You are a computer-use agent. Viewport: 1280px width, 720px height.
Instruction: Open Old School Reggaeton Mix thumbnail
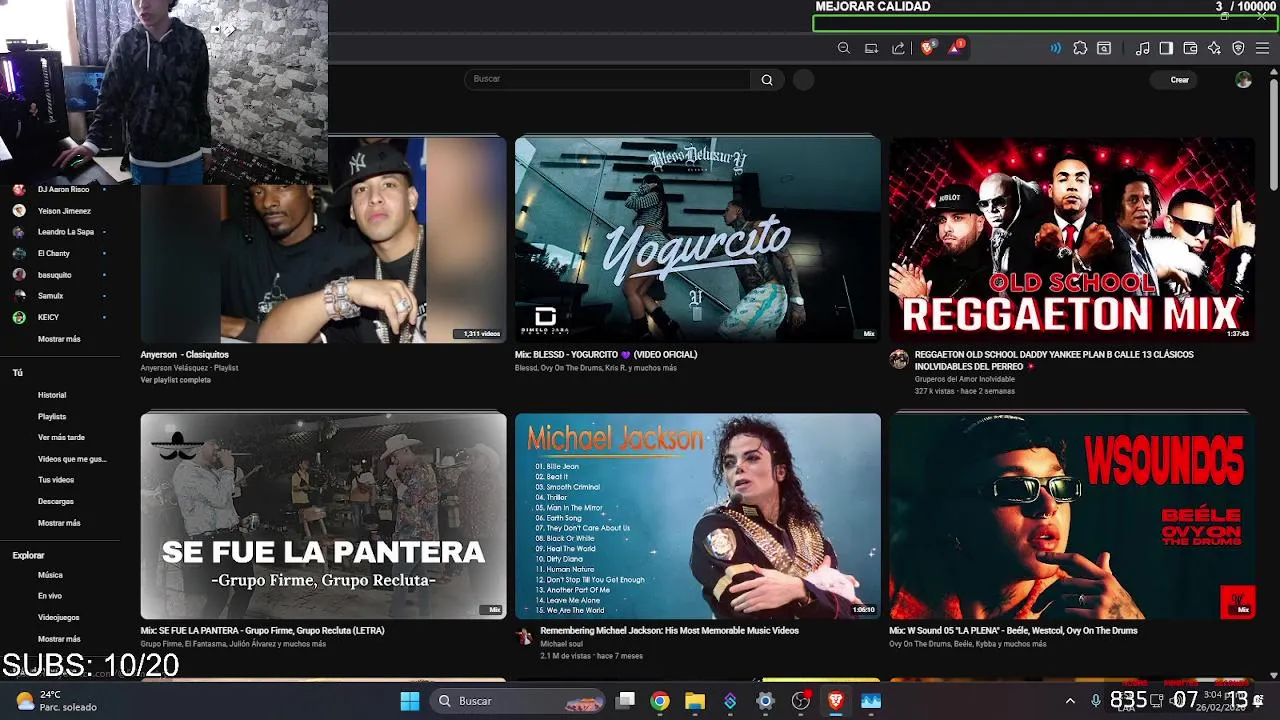click(1072, 240)
